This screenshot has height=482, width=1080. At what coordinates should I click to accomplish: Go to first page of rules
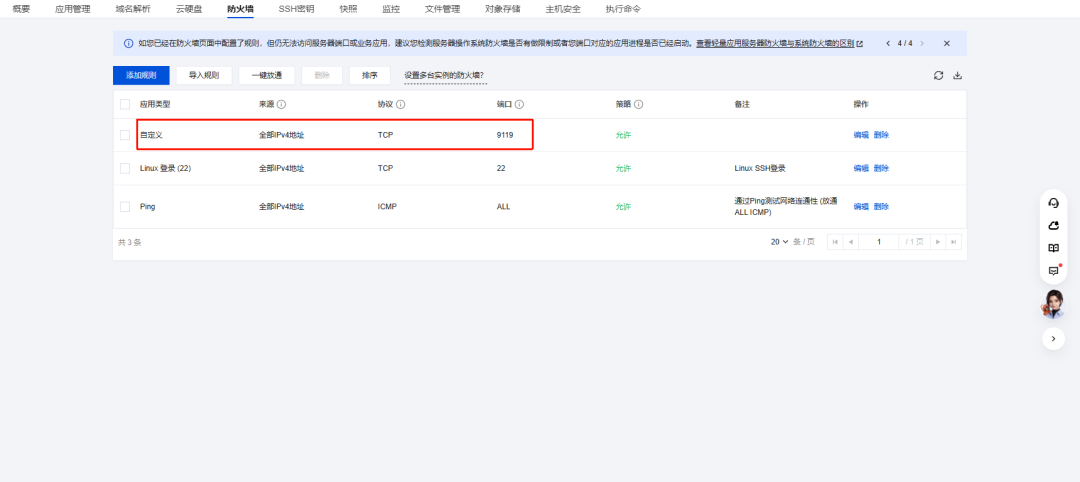click(x=835, y=242)
